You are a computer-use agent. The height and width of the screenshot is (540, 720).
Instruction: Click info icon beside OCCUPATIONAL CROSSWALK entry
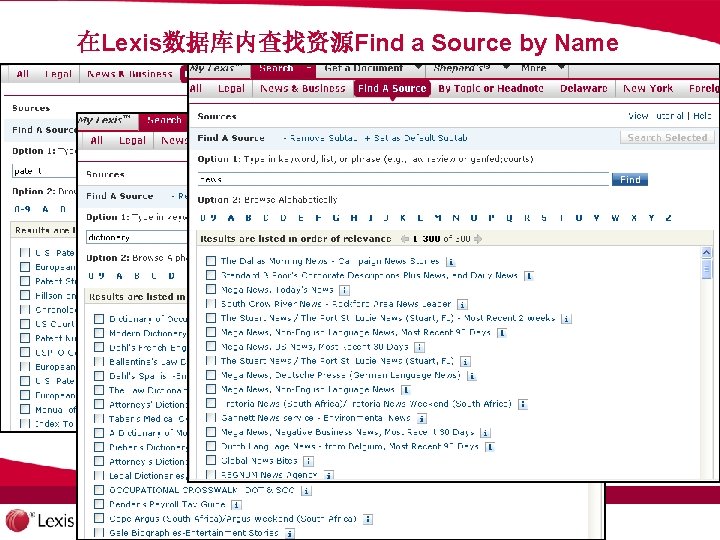[306, 491]
